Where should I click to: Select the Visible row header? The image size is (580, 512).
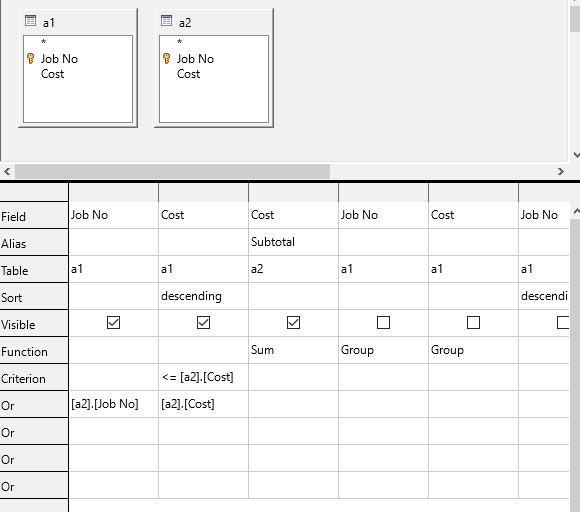coord(34,323)
